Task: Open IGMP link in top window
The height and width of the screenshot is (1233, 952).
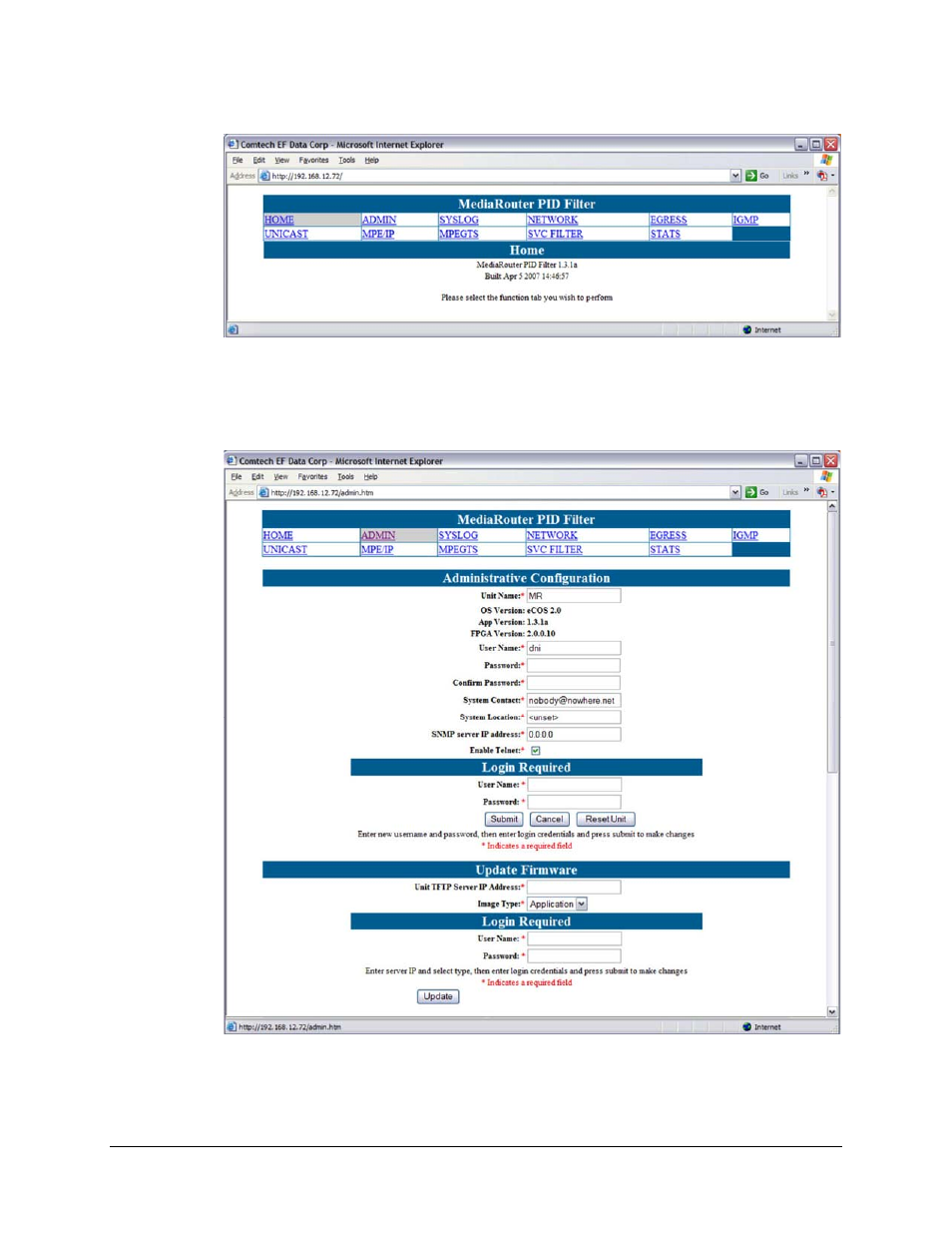Action: tap(745, 220)
